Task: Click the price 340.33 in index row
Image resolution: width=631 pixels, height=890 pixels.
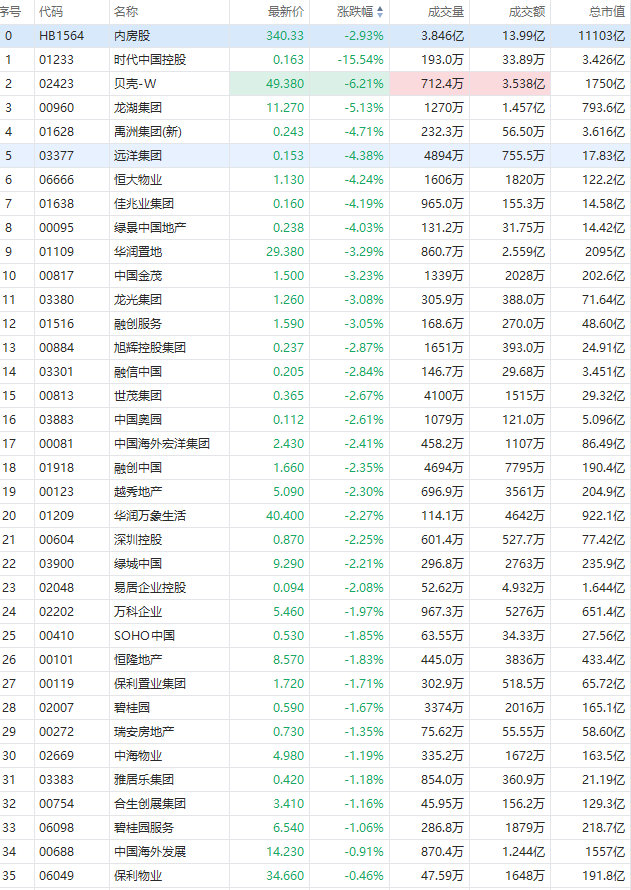Action: (285, 36)
